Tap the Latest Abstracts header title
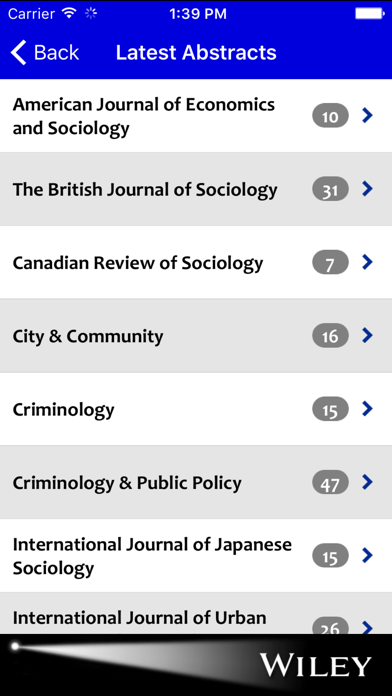The height and width of the screenshot is (696, 392). click(x=196, y=52)
